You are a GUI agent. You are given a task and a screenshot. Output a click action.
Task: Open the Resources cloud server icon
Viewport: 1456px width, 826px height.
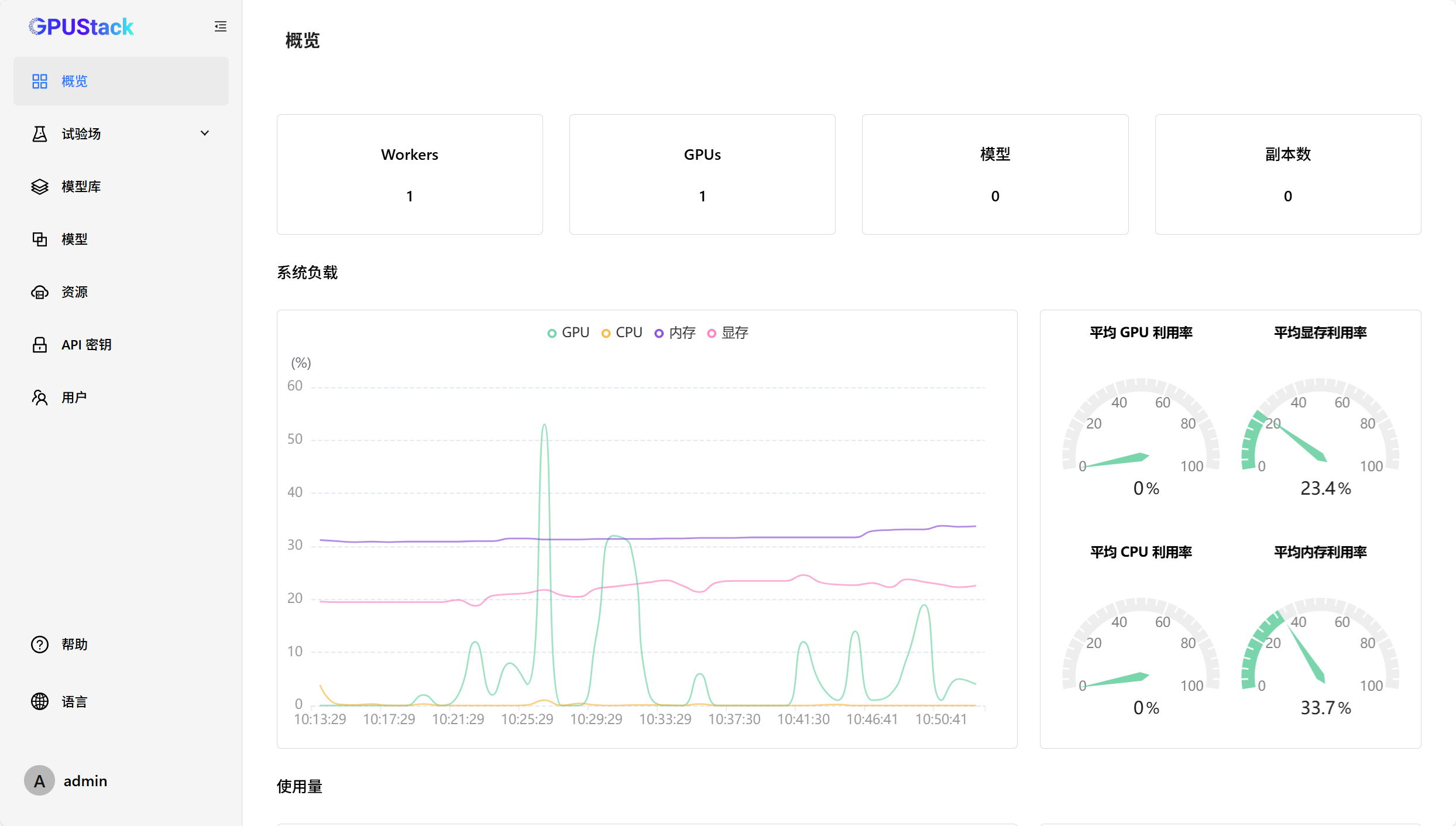[x=39, y=292]
